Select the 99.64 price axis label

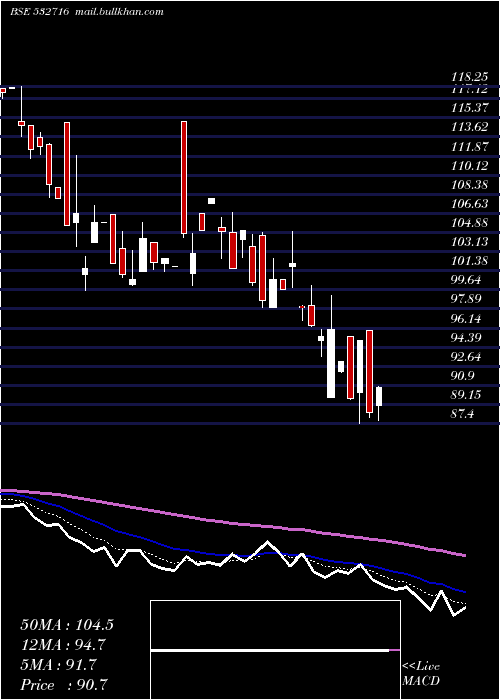tap(466, 280)
